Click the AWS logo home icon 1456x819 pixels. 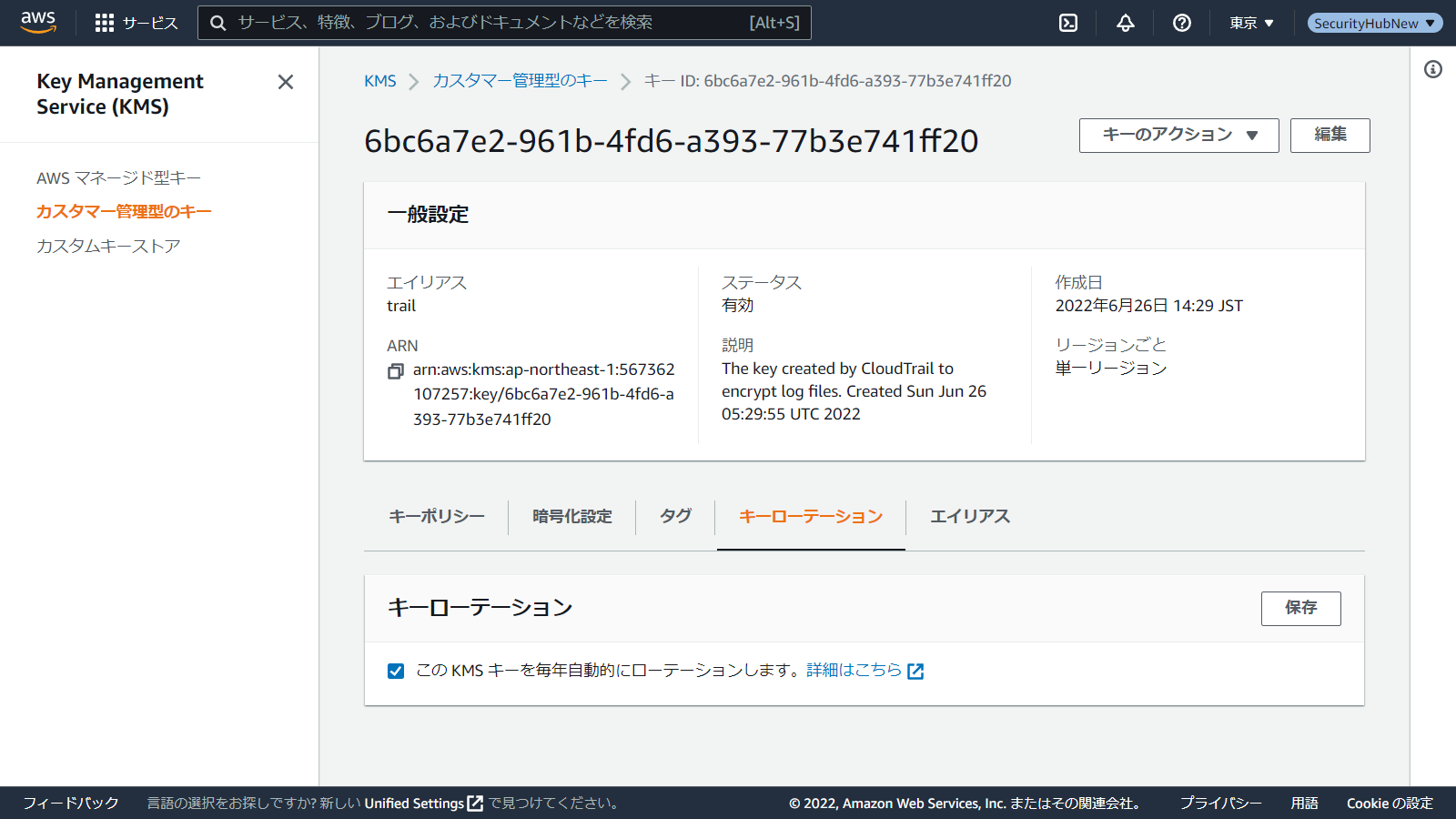click(x=38, y=23)
